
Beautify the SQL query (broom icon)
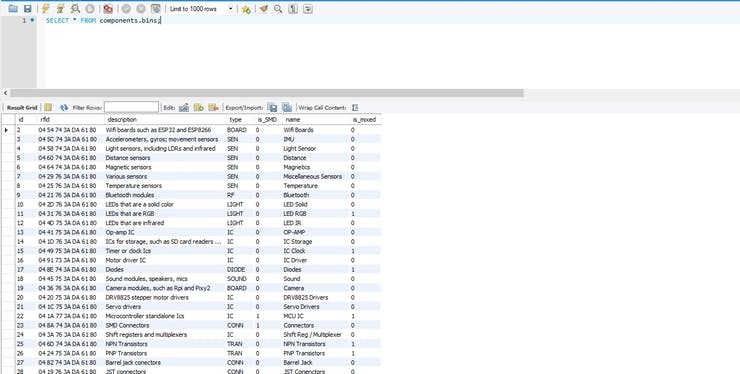(264, 8)
